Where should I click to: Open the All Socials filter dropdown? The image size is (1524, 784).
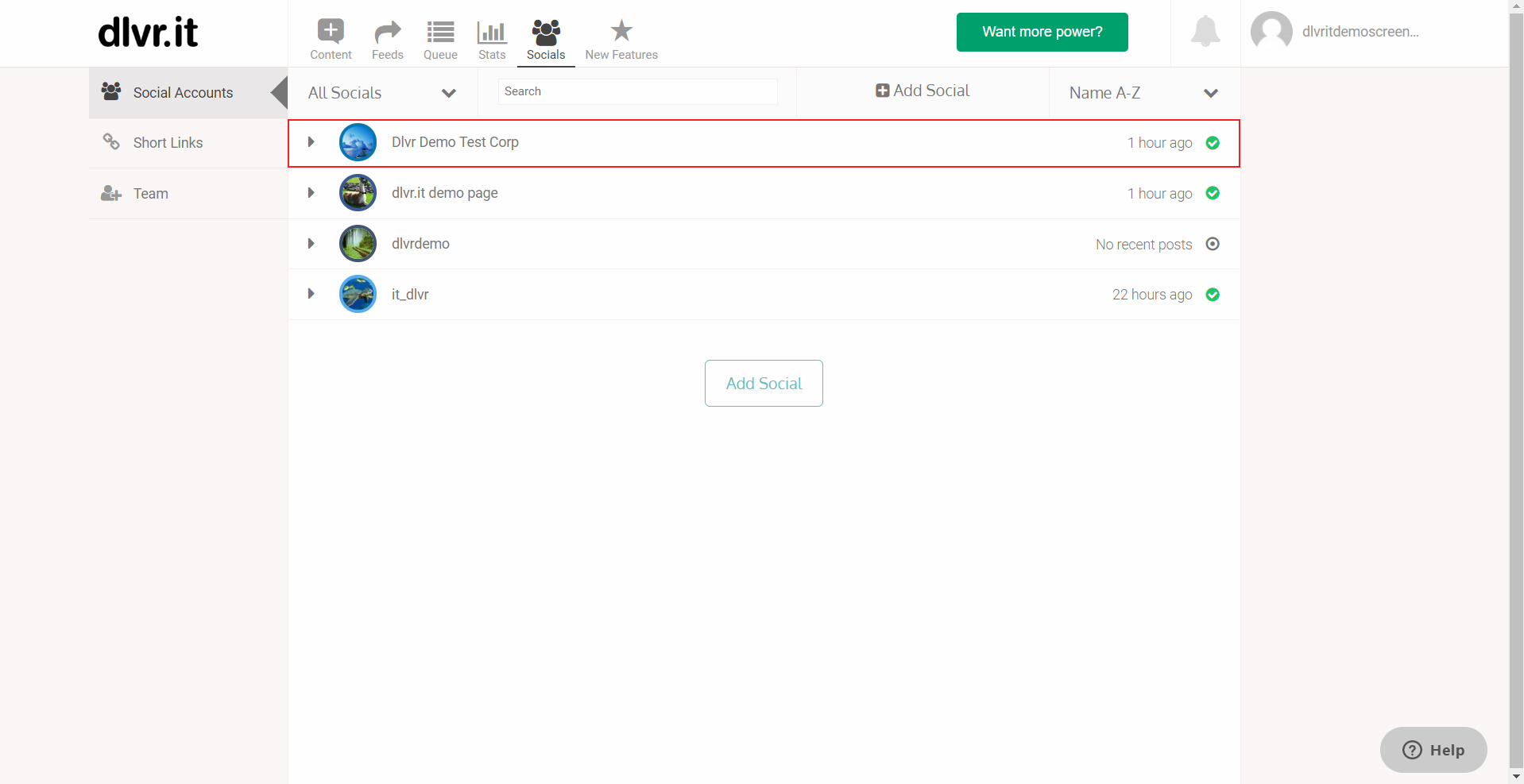coord(382,93)
